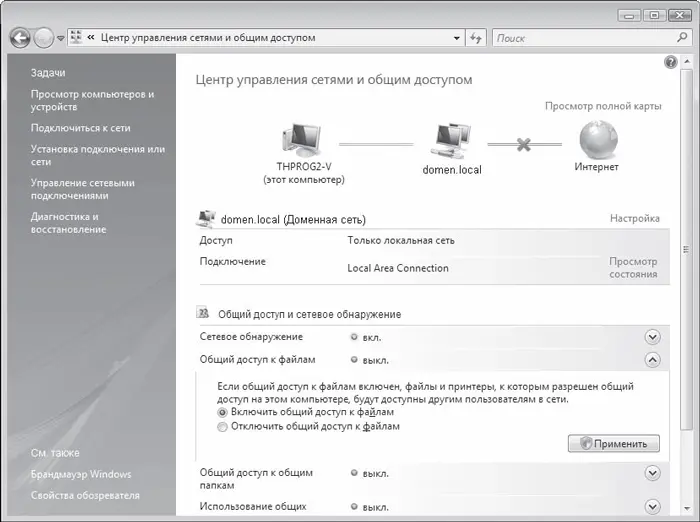Click the Forward navigation arrow button
This screenshot has height=522, width=700.
(x=44, y=38)
